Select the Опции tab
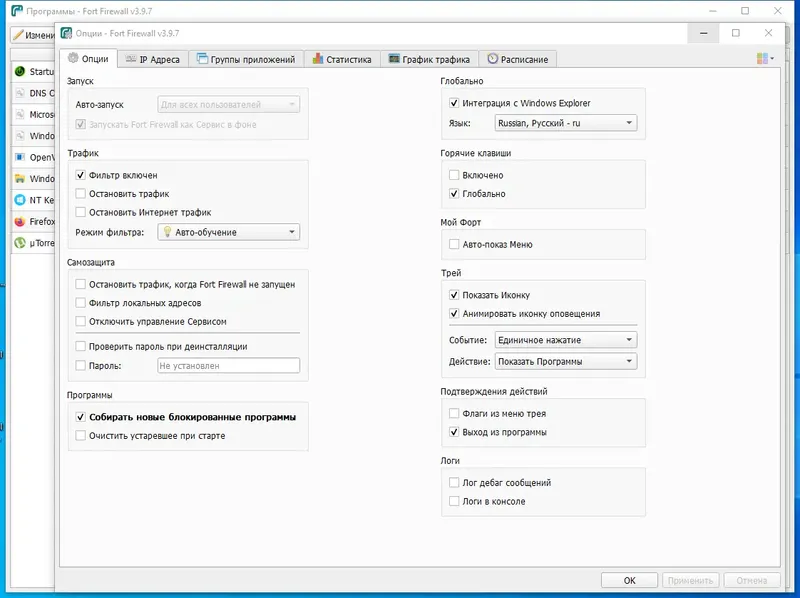The width and height of the screenshot is (800, 598). [x=88, y=58]
